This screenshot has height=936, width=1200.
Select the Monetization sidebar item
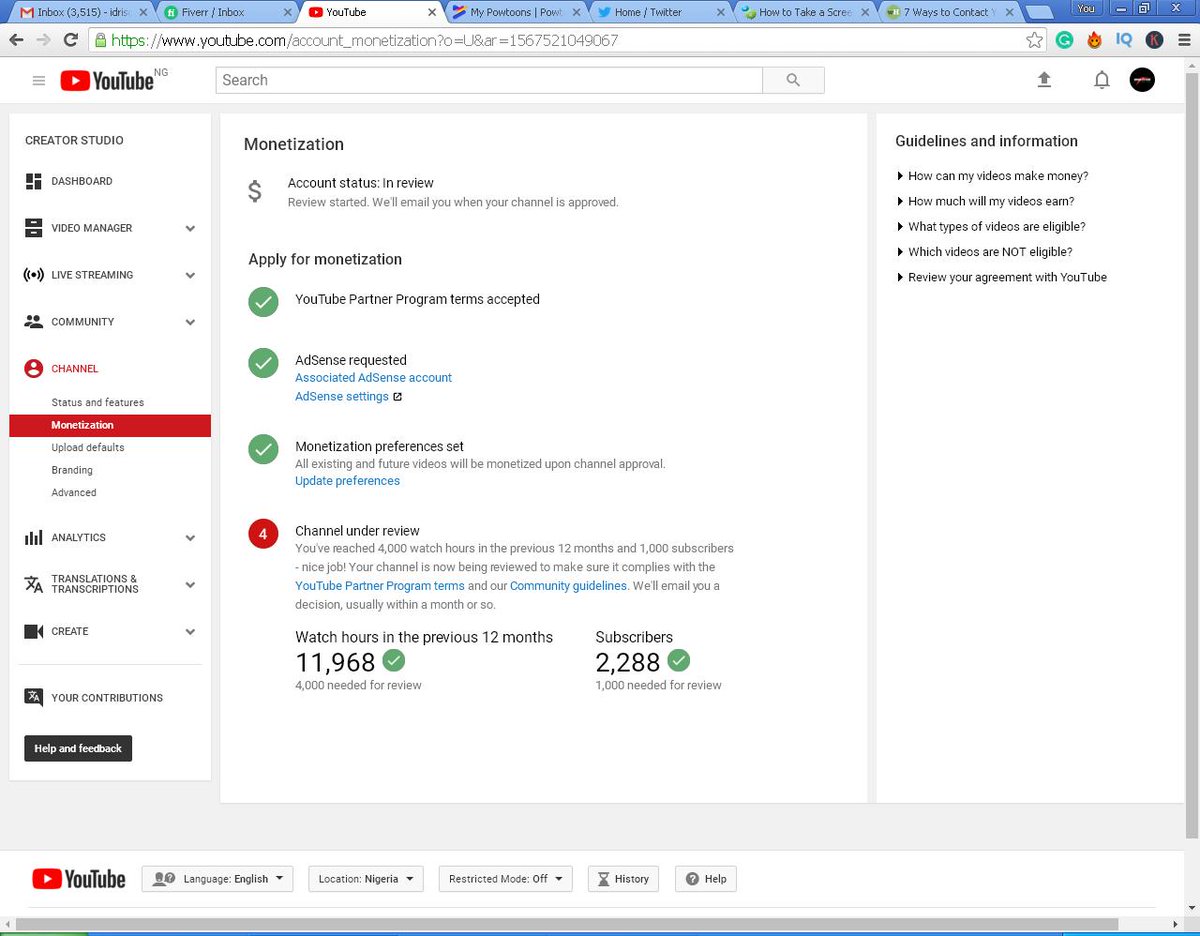(x=110, y=425)
